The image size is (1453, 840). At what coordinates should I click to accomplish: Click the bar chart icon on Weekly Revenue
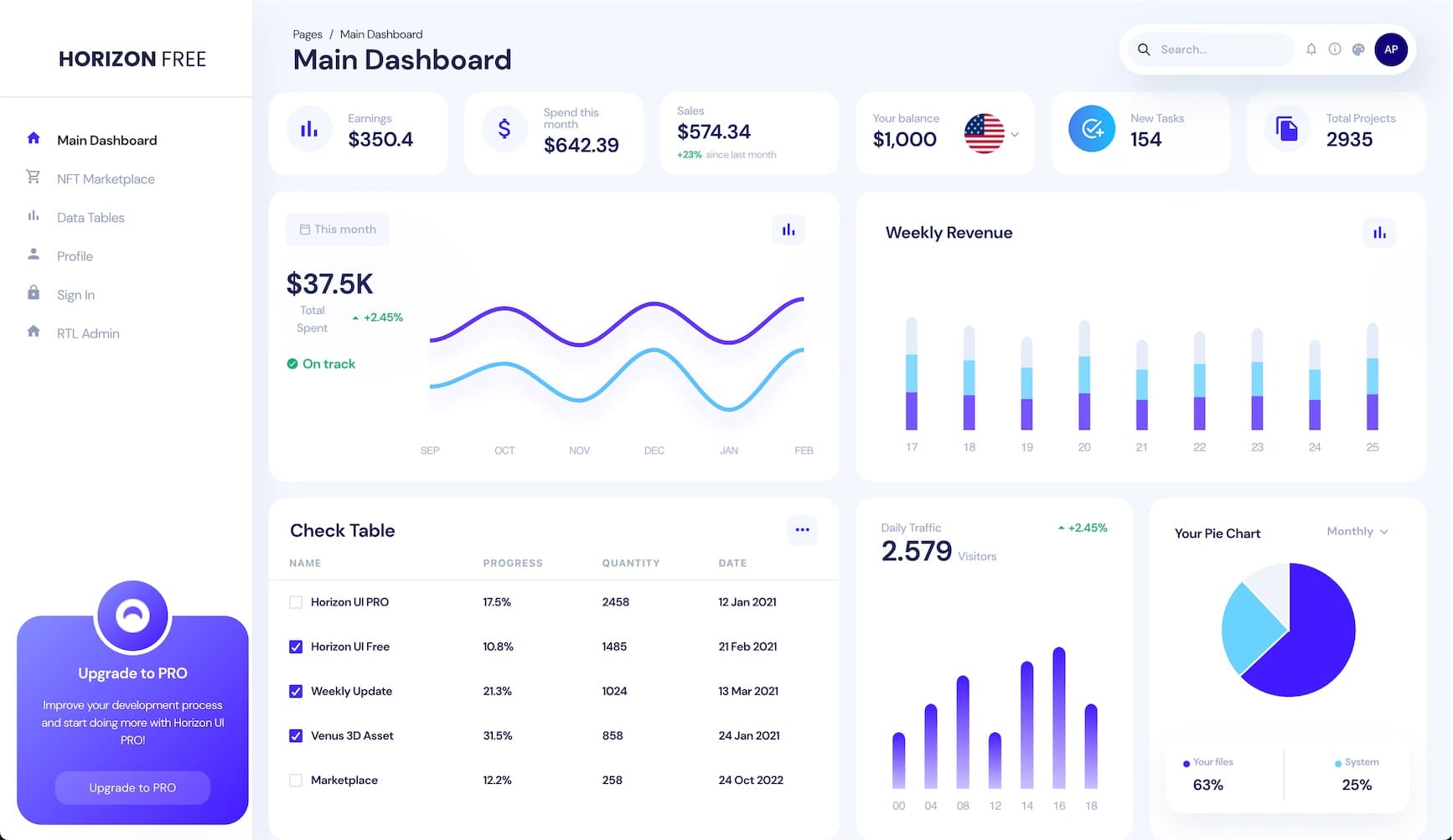click(1379, 233)
